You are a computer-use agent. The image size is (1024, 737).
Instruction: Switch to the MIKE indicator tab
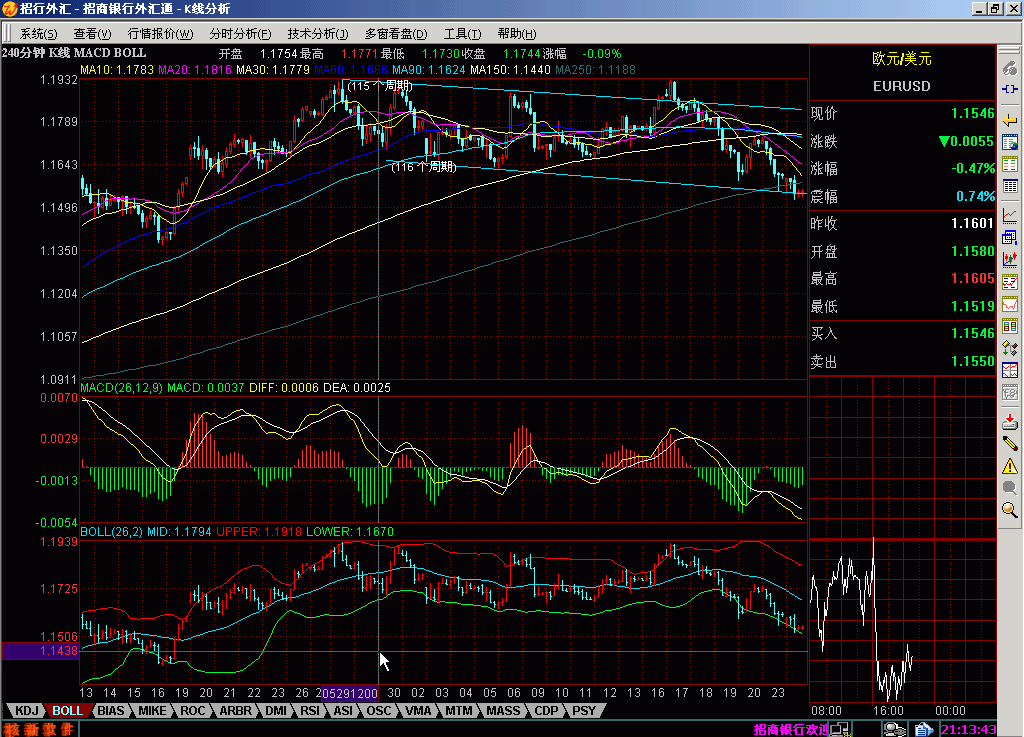click(152, 711)
